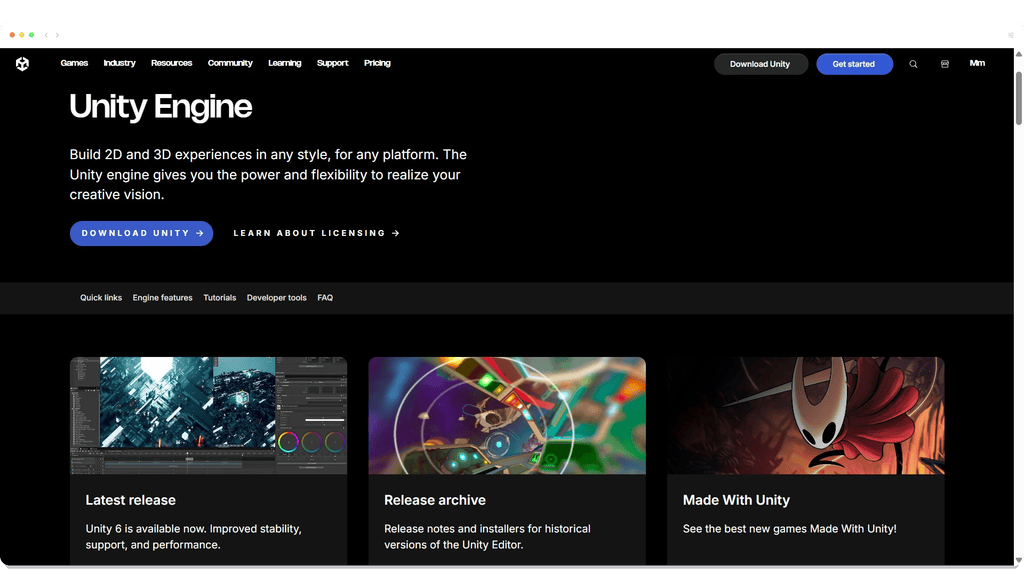Open the Learning nav menu
1024x587 pixels.
pos(285,63)
